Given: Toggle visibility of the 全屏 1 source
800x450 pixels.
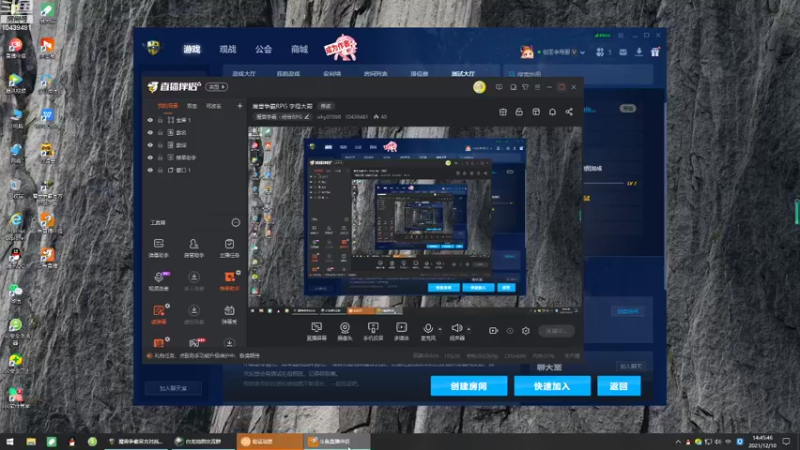Looking at the screenshot, I should click(x=150, y=120).
